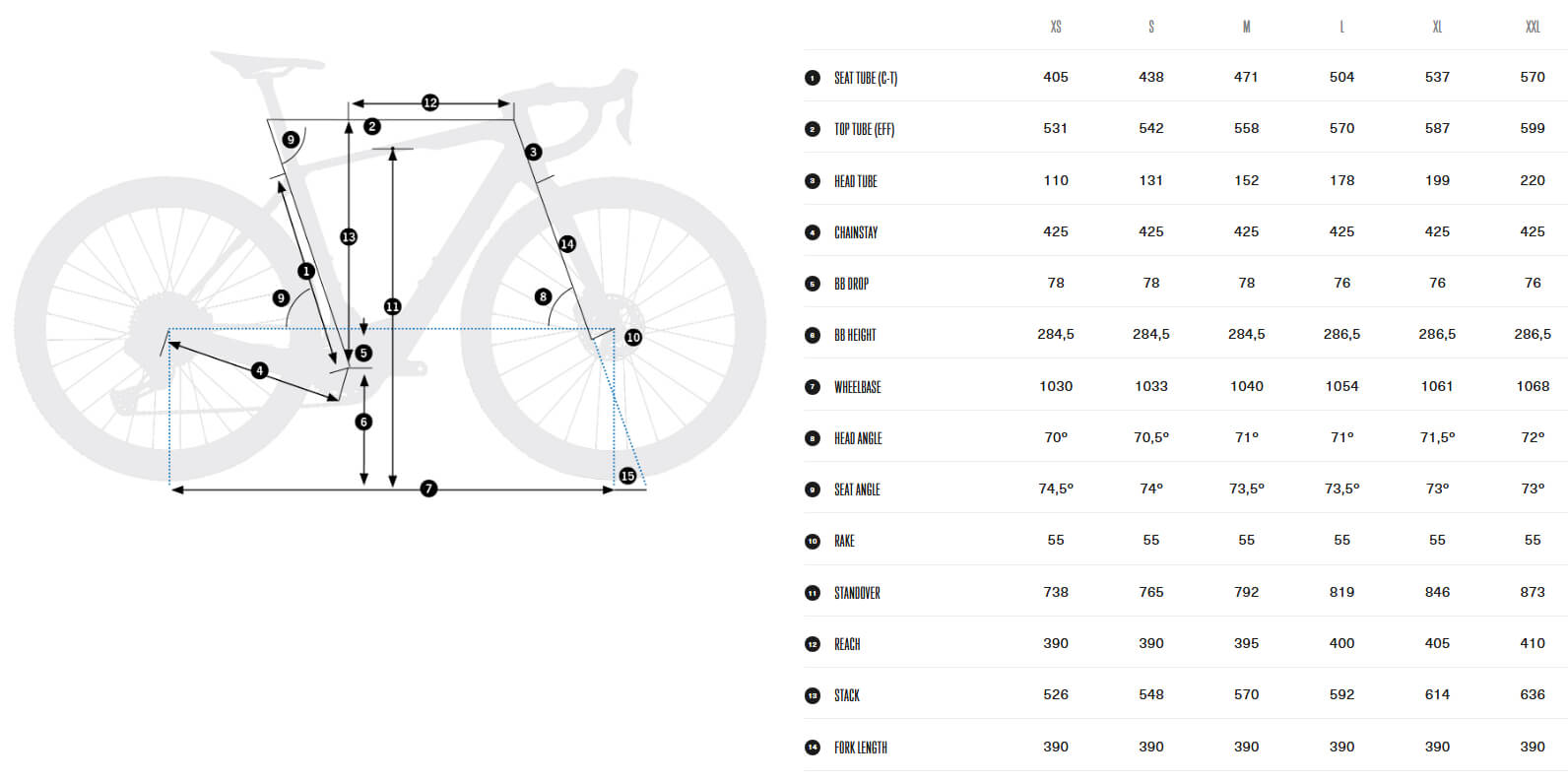This screenshot has width=1568, height=781.
Task: Click the HEAD ANGLE row label
Action: [858, 438]
